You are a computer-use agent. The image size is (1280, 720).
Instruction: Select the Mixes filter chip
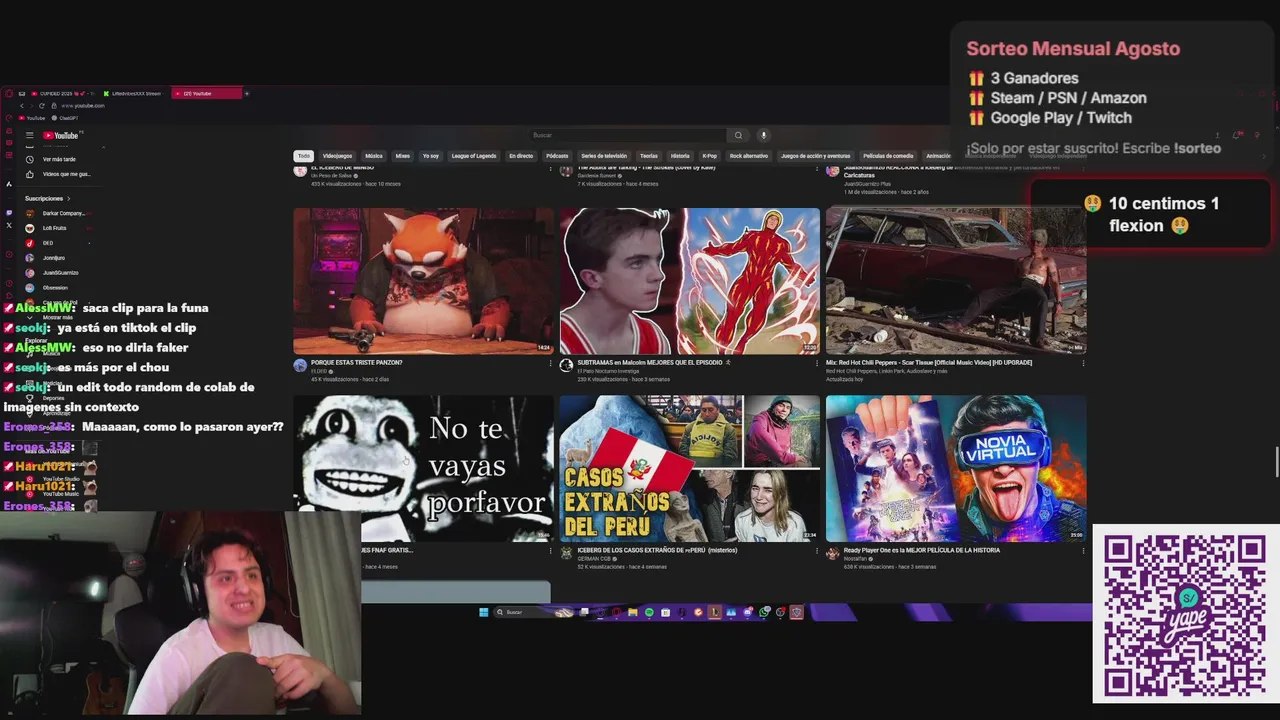402,156
